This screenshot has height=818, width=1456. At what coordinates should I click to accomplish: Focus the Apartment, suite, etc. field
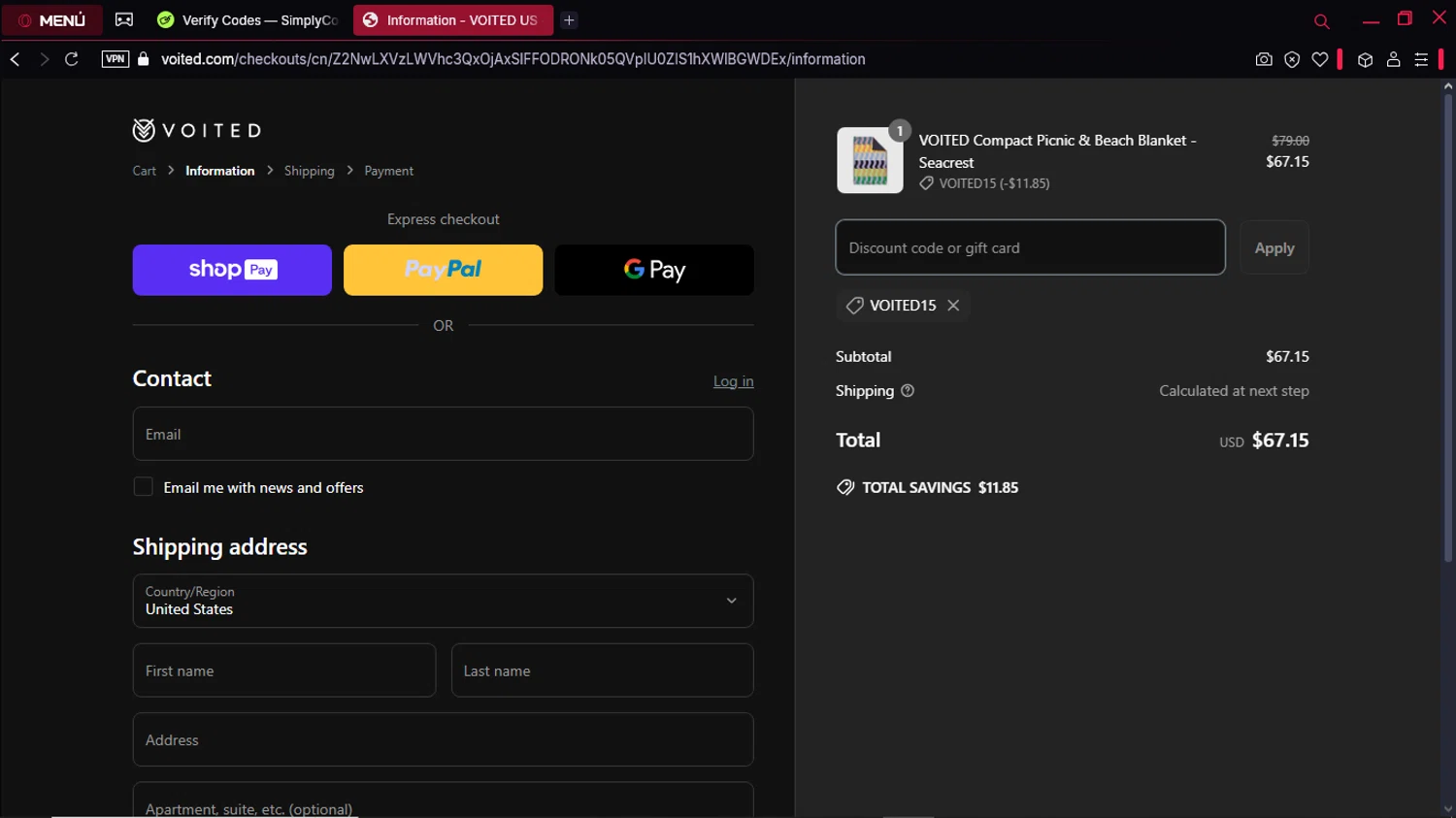443,801
